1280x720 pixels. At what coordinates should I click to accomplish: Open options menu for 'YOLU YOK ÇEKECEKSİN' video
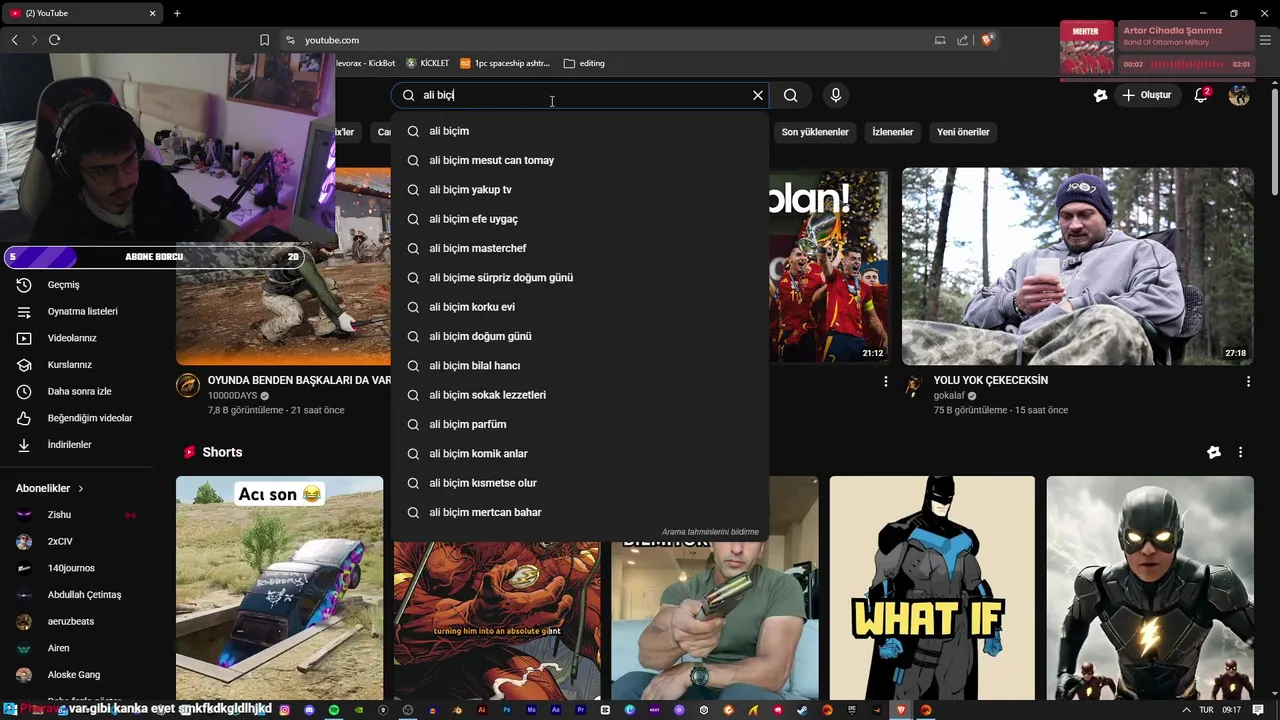(1248, 382)
